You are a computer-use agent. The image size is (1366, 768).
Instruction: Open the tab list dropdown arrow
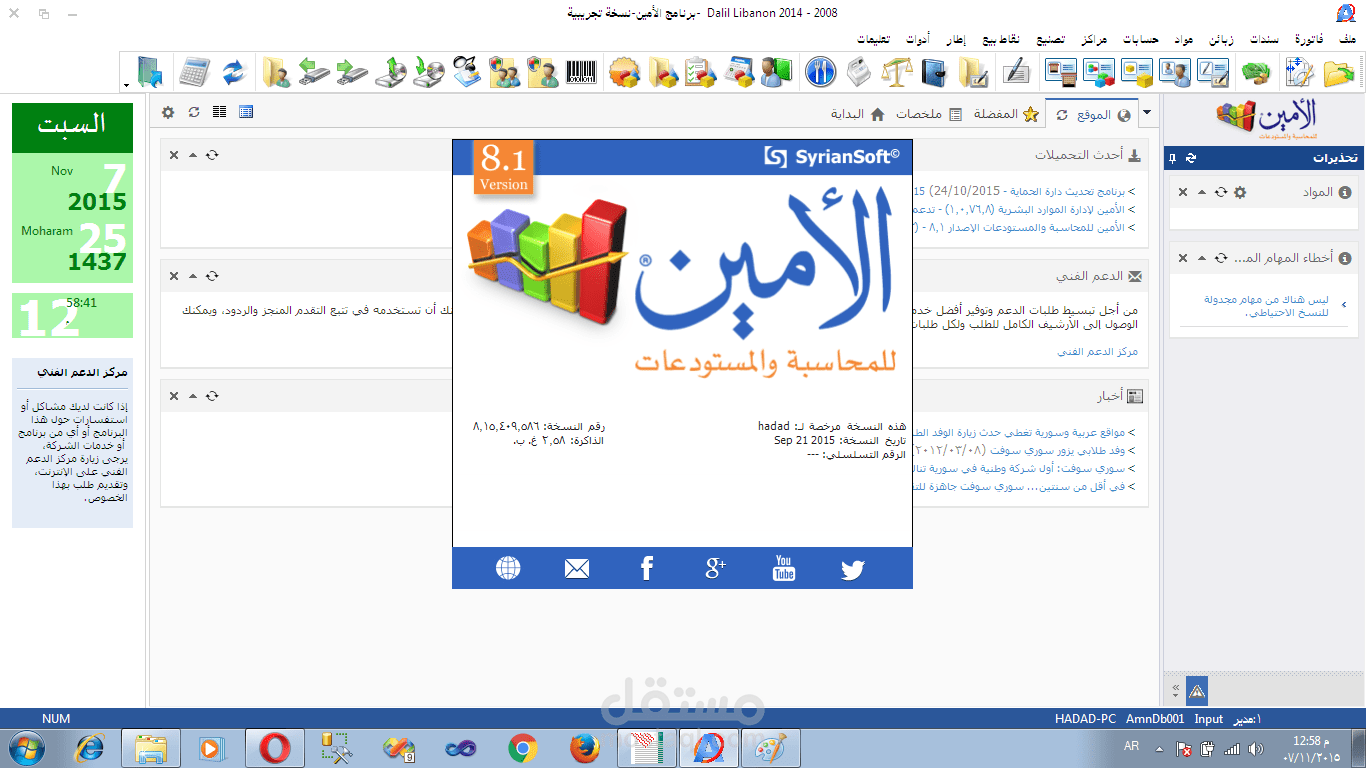(1147, 113)
